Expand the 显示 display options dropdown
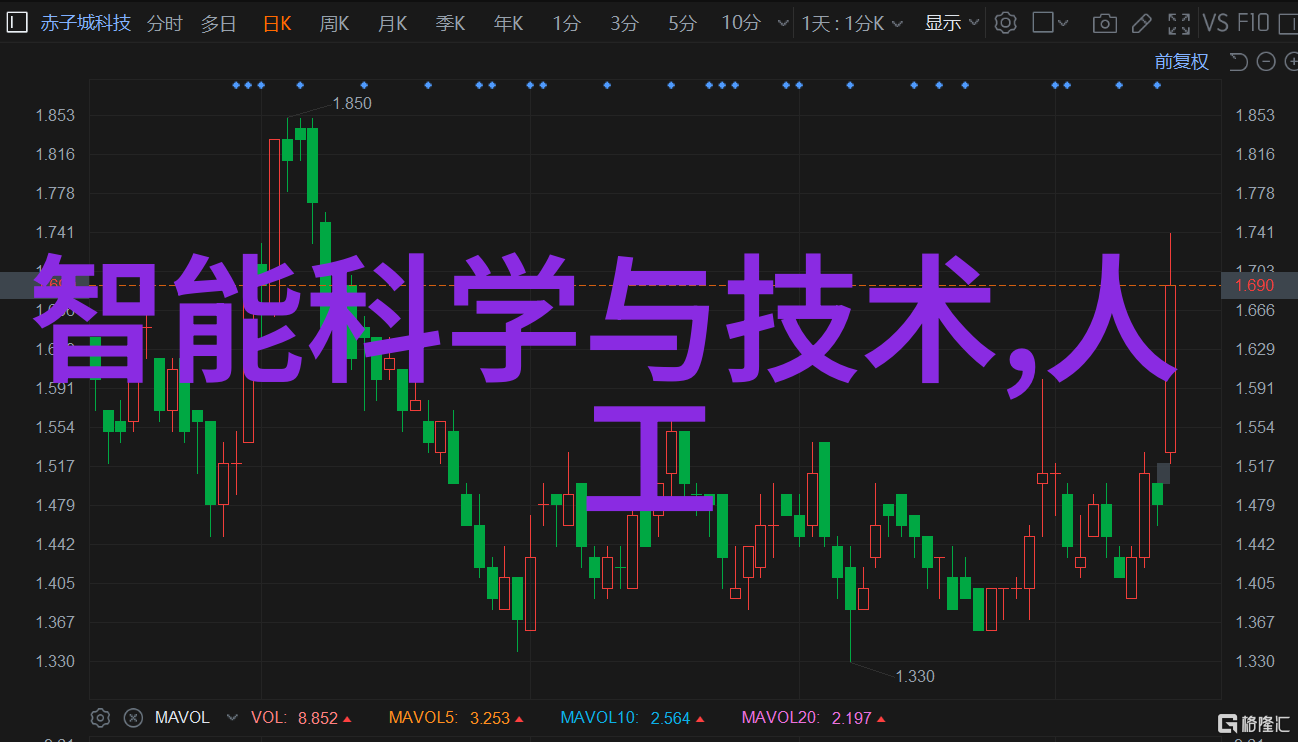Viewport: 1298px width, 742px height. (950, 23)
